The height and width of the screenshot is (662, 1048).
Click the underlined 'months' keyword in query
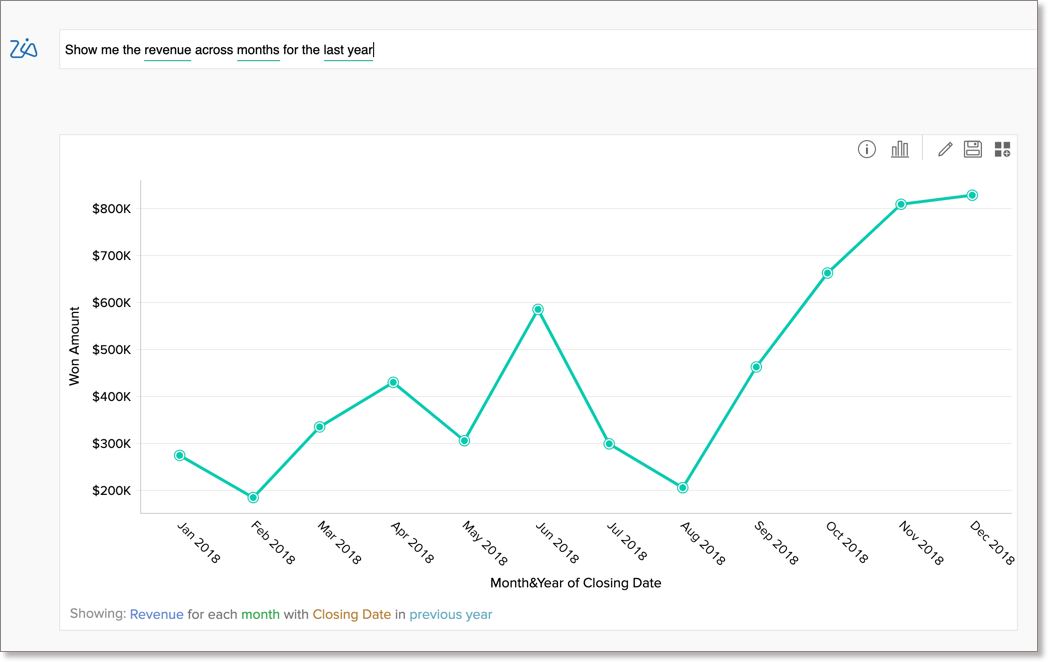pos(258,50)
